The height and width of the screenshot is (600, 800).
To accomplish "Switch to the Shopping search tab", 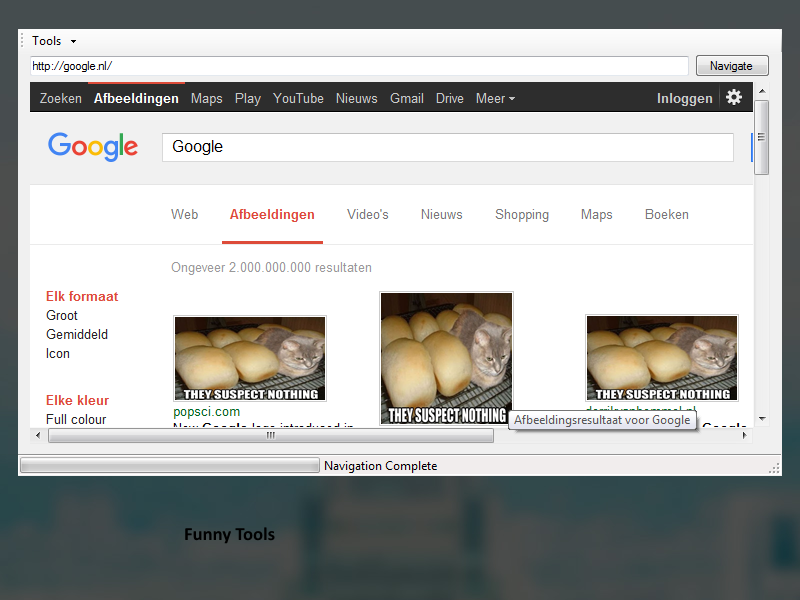I will [x=521, y=214].
